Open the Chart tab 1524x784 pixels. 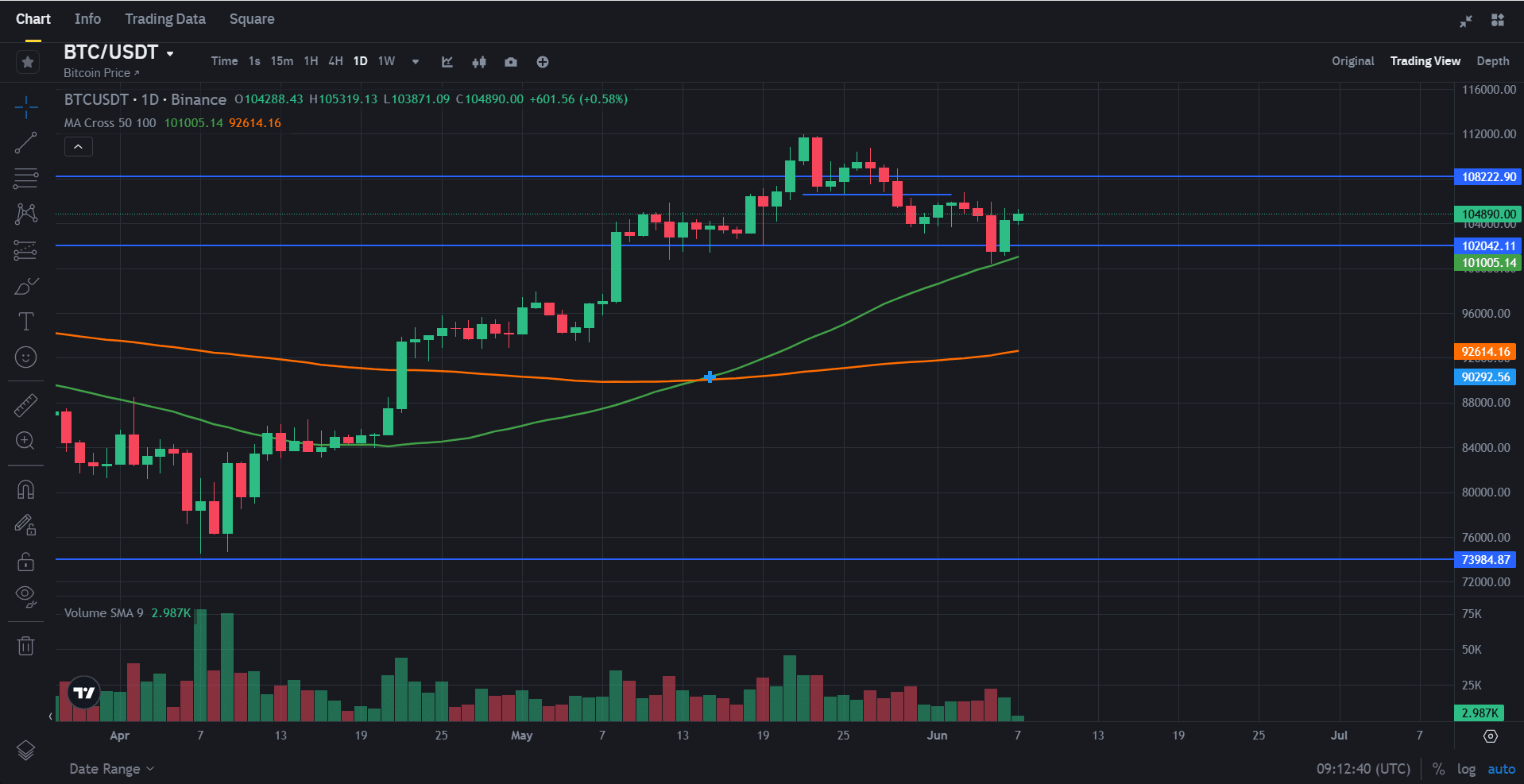(33, 19)
